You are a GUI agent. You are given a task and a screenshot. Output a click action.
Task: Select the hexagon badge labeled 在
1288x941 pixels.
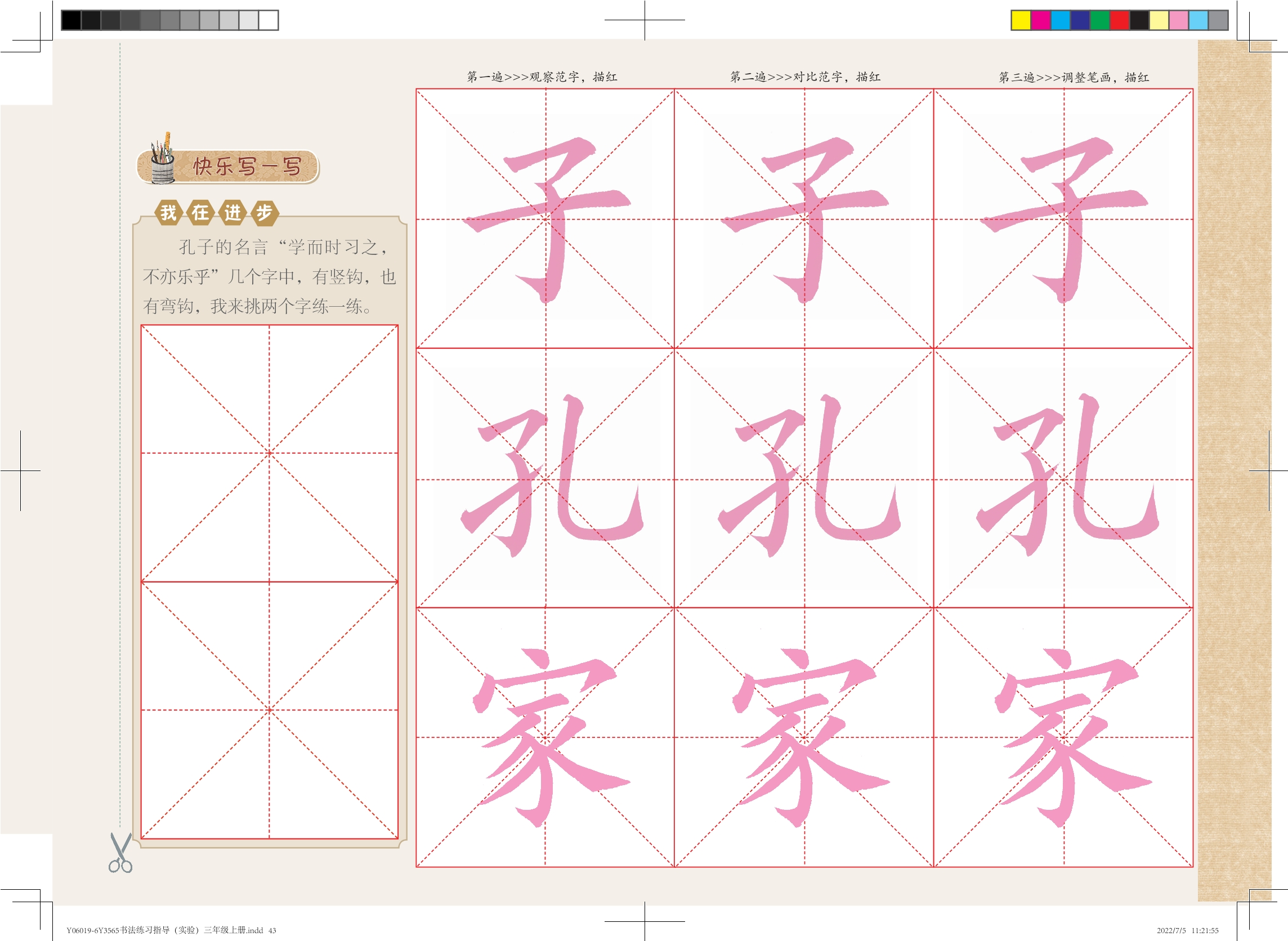coord(200,213)
